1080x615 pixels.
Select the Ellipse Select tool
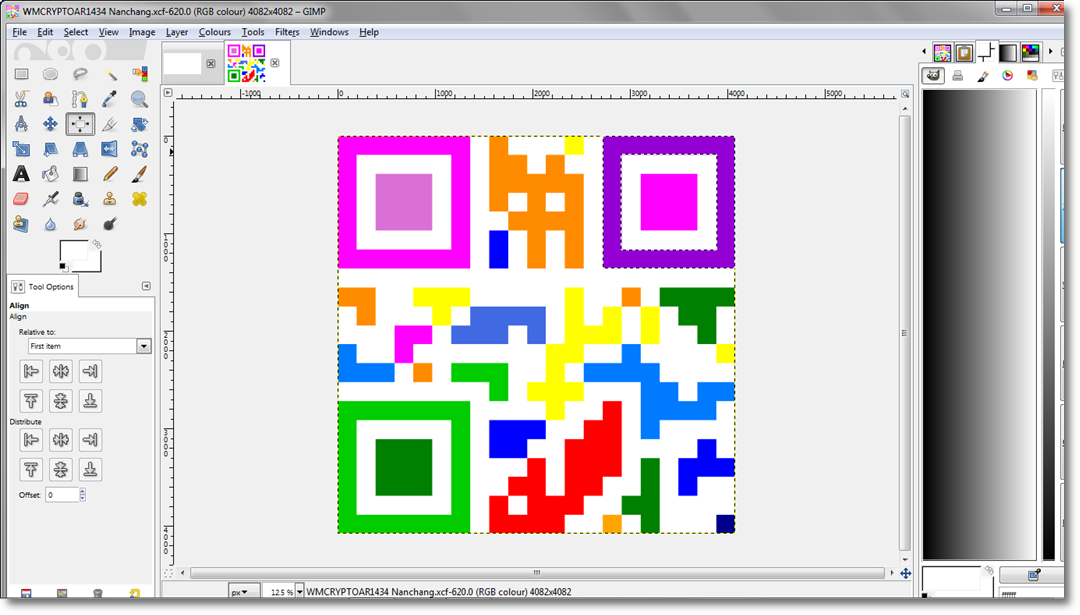[50, 74]
